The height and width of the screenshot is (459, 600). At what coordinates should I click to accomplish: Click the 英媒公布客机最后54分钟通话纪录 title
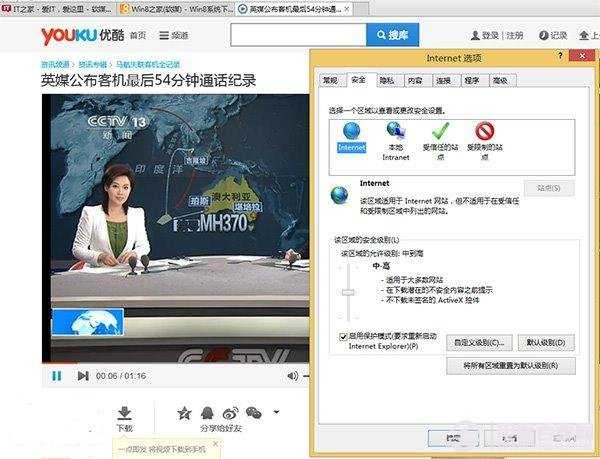click(148, 80)
